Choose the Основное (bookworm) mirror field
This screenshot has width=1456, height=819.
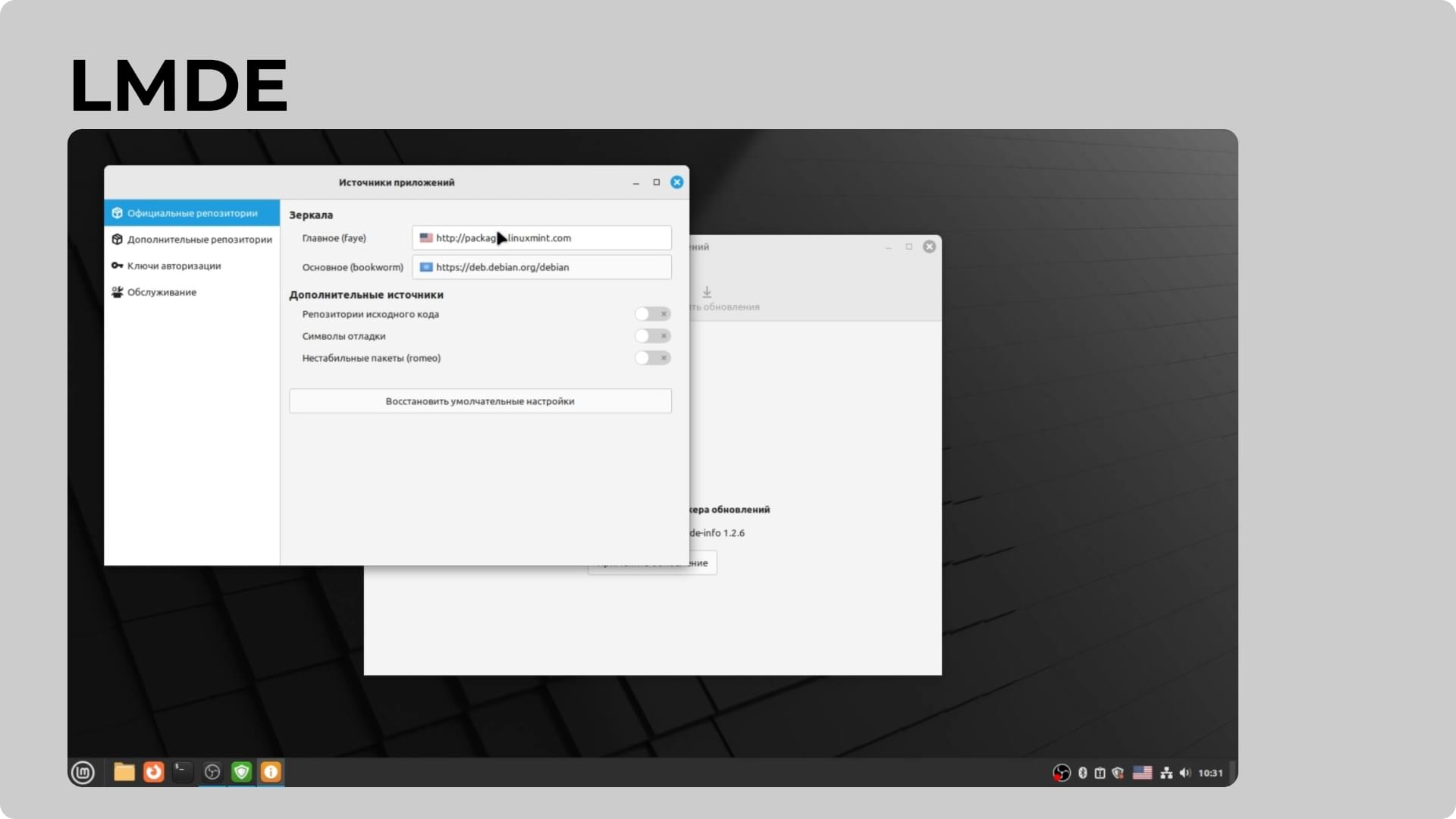click(x=541, y=267)
